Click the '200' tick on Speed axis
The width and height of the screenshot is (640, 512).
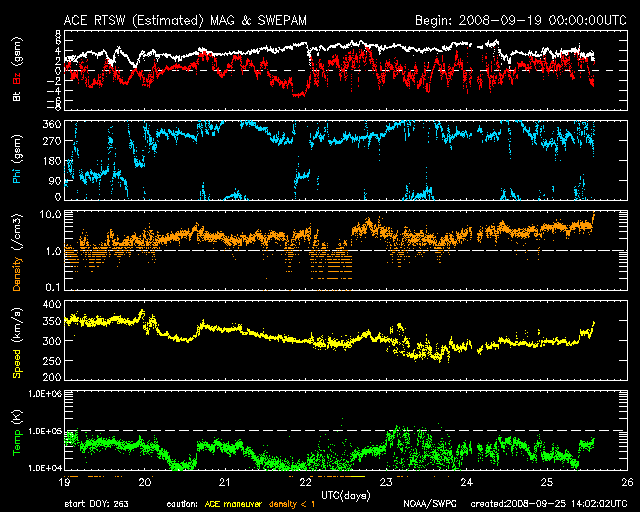(52, 377)
